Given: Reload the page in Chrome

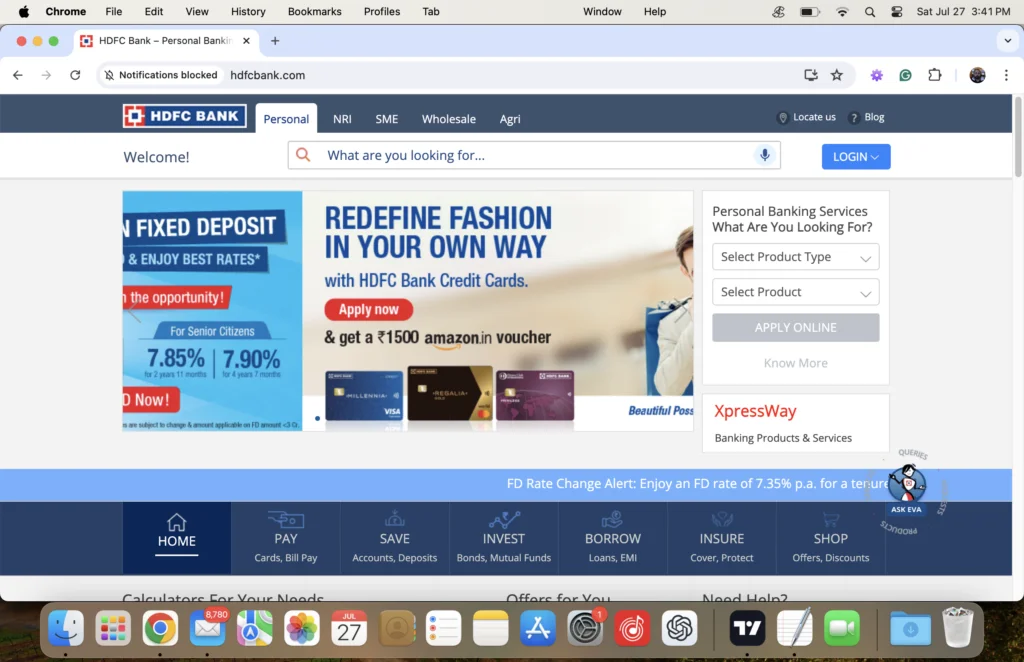Looking at the screenshot, I should pyautogui.click(x=75, y=75).
